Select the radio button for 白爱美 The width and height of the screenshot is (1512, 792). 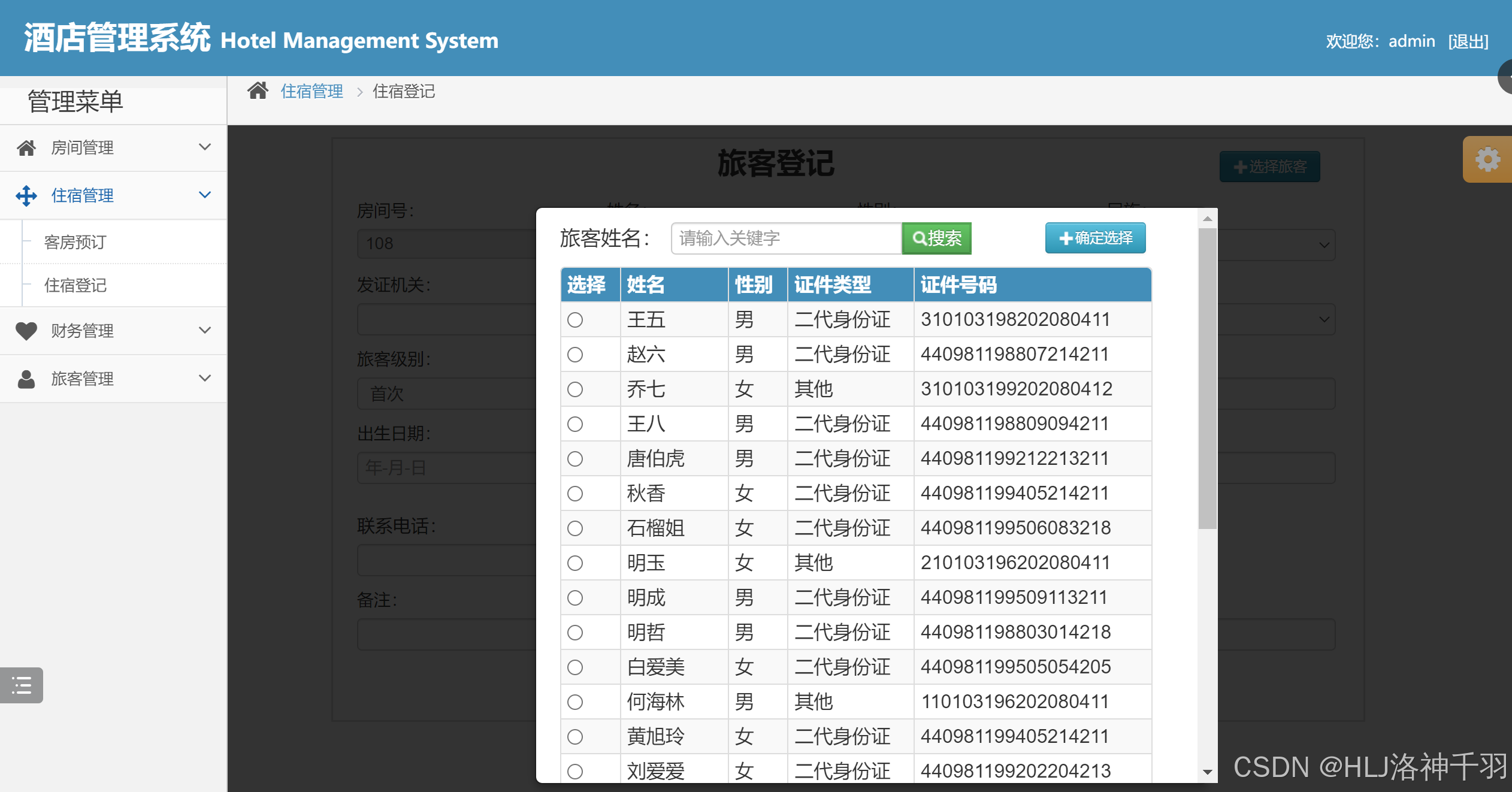[x=575, y=667]
